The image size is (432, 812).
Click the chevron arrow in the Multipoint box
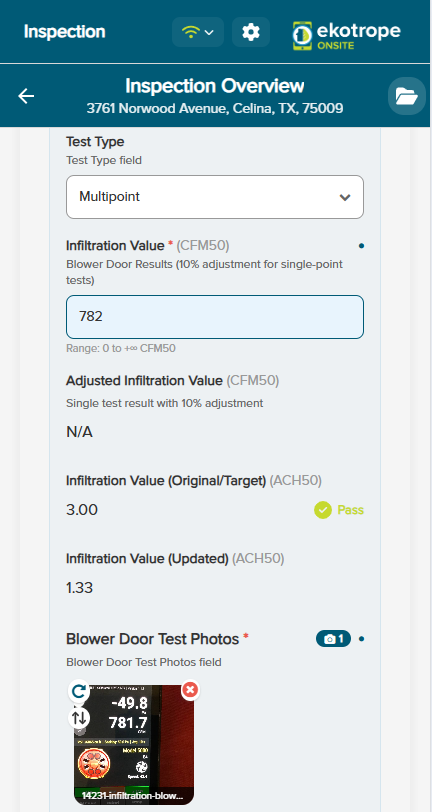coord(345,197)
